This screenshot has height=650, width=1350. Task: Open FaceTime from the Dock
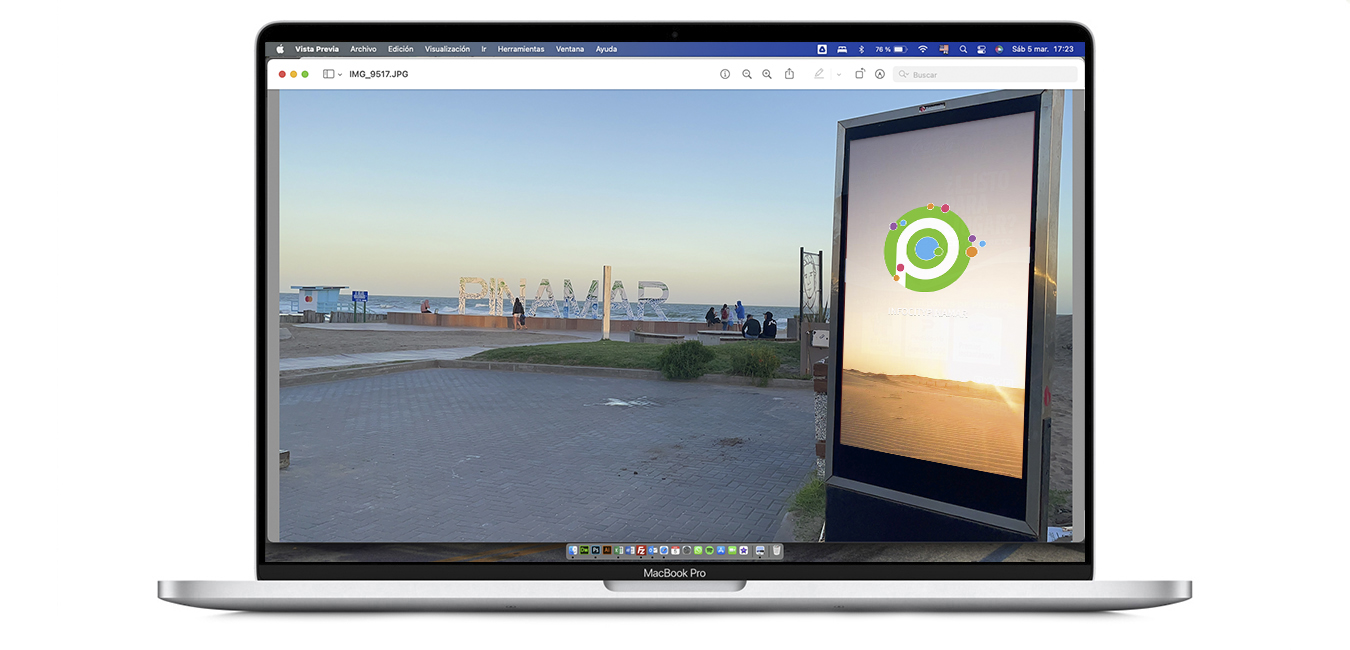click(732, 550)
